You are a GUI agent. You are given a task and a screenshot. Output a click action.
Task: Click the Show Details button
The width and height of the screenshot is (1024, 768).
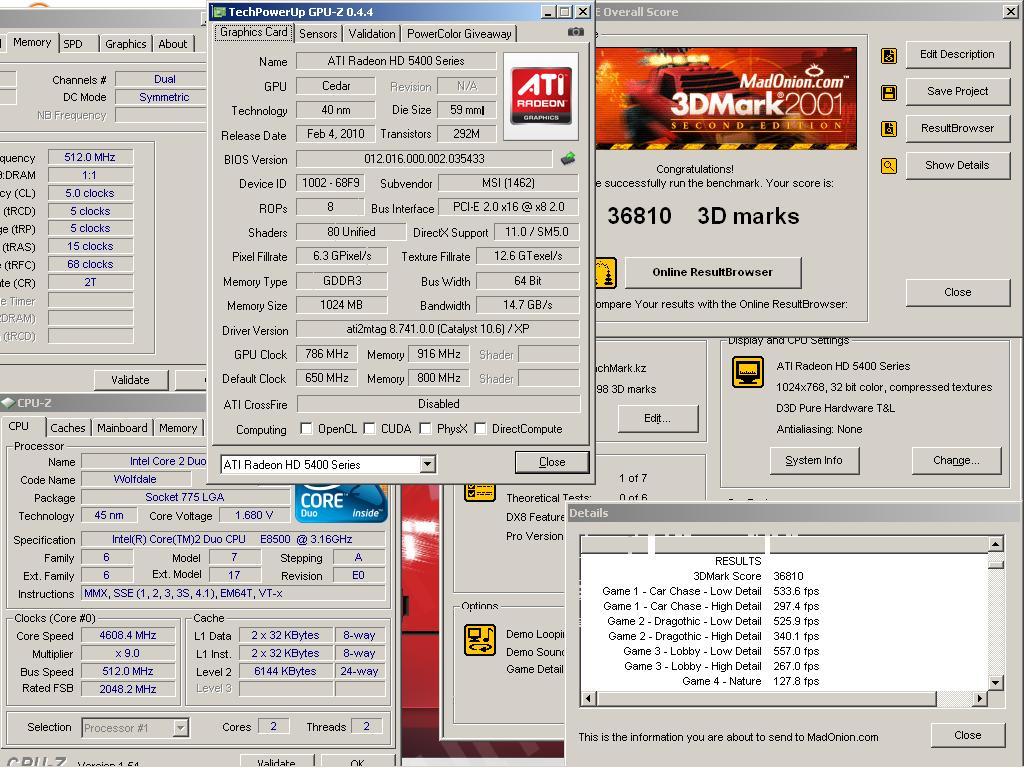click(957, 165)
